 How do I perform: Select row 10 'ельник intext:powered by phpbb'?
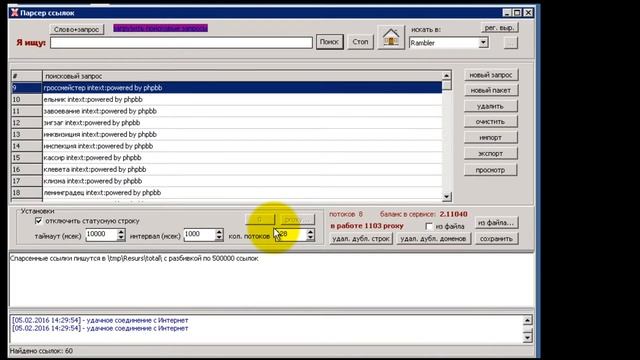227,99
